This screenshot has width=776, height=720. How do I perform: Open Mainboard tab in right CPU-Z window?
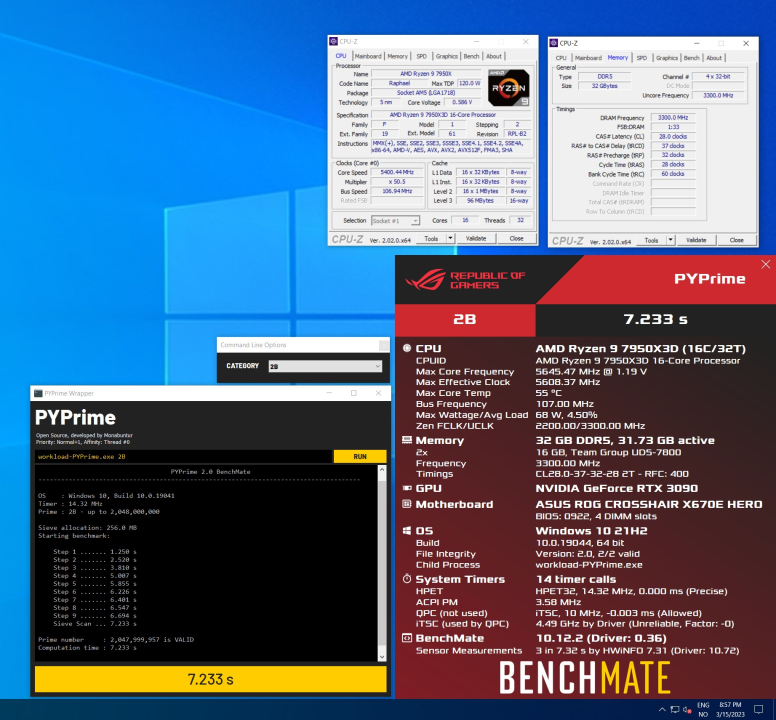[x=588, y=58]
